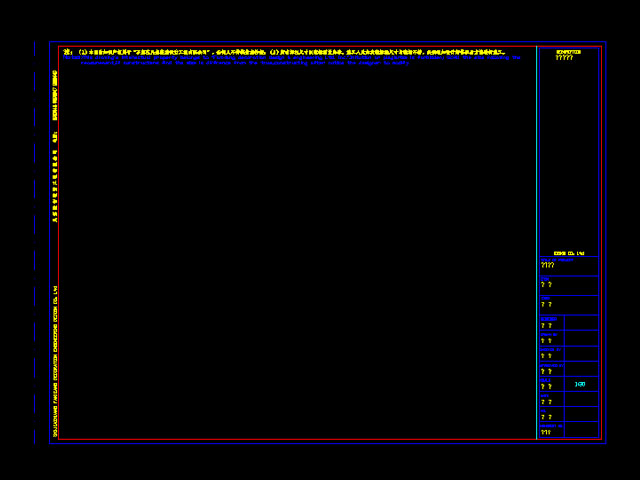Select the blue English note paragraph
The width and height of the screenshot is (640, 480).
(290, 60)
